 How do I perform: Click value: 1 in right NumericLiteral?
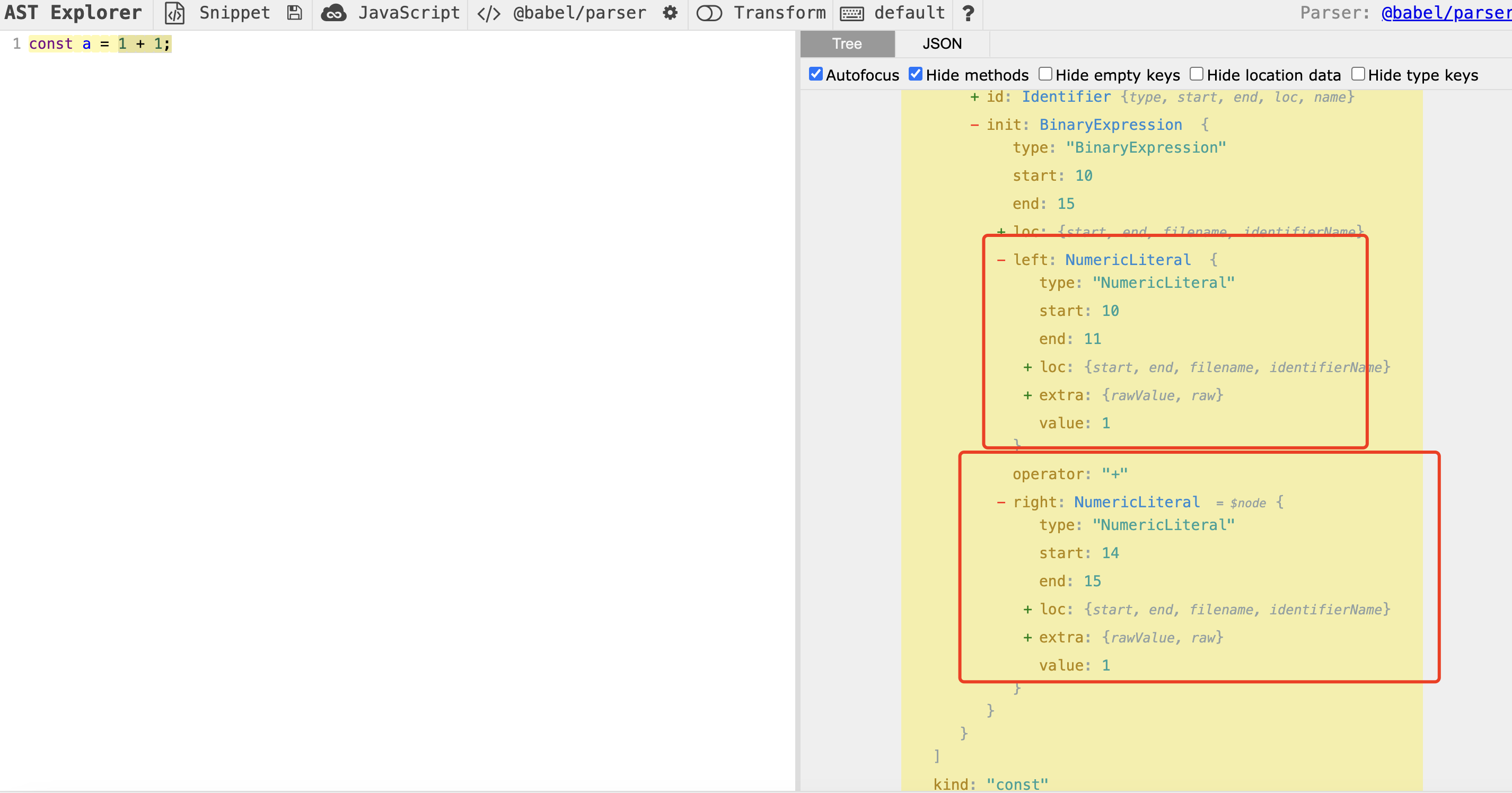point(1074,666)
